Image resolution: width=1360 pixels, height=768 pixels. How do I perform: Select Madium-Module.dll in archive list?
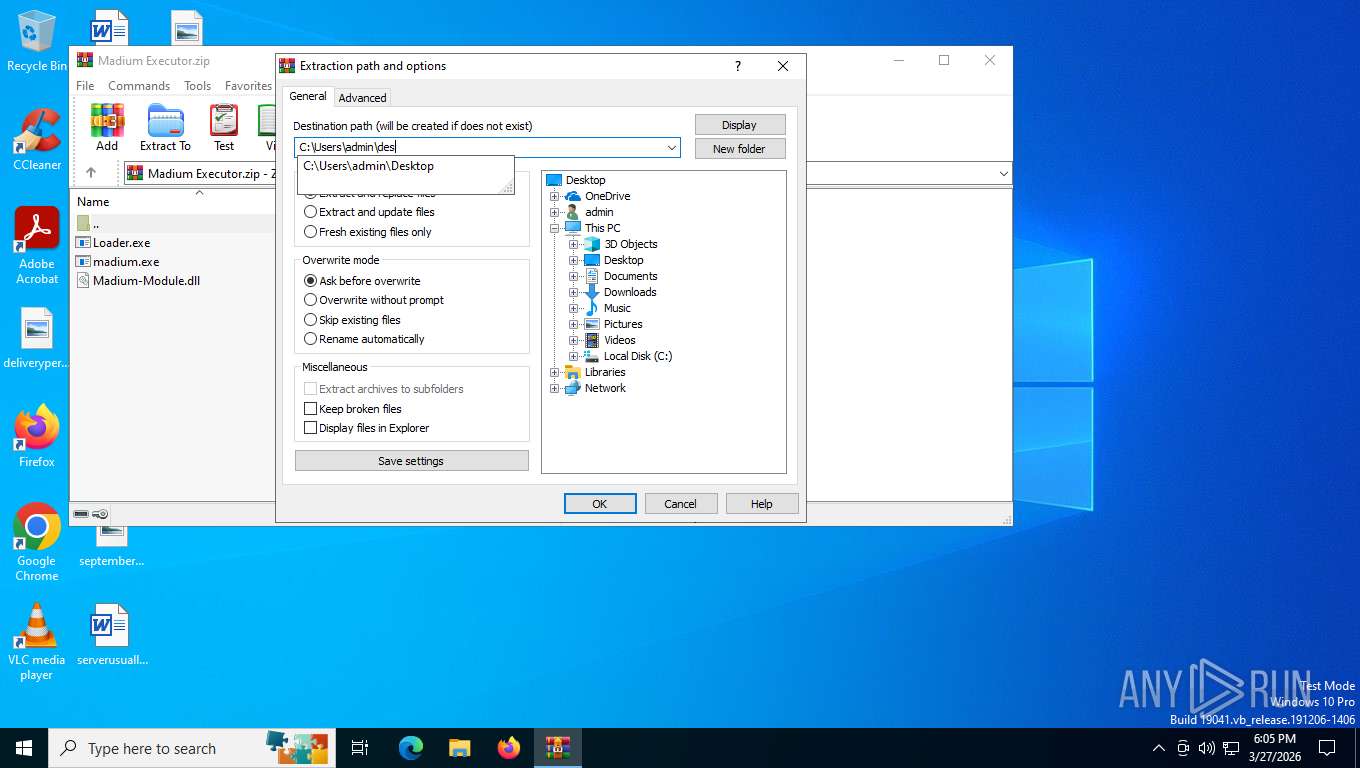(146, 281)
